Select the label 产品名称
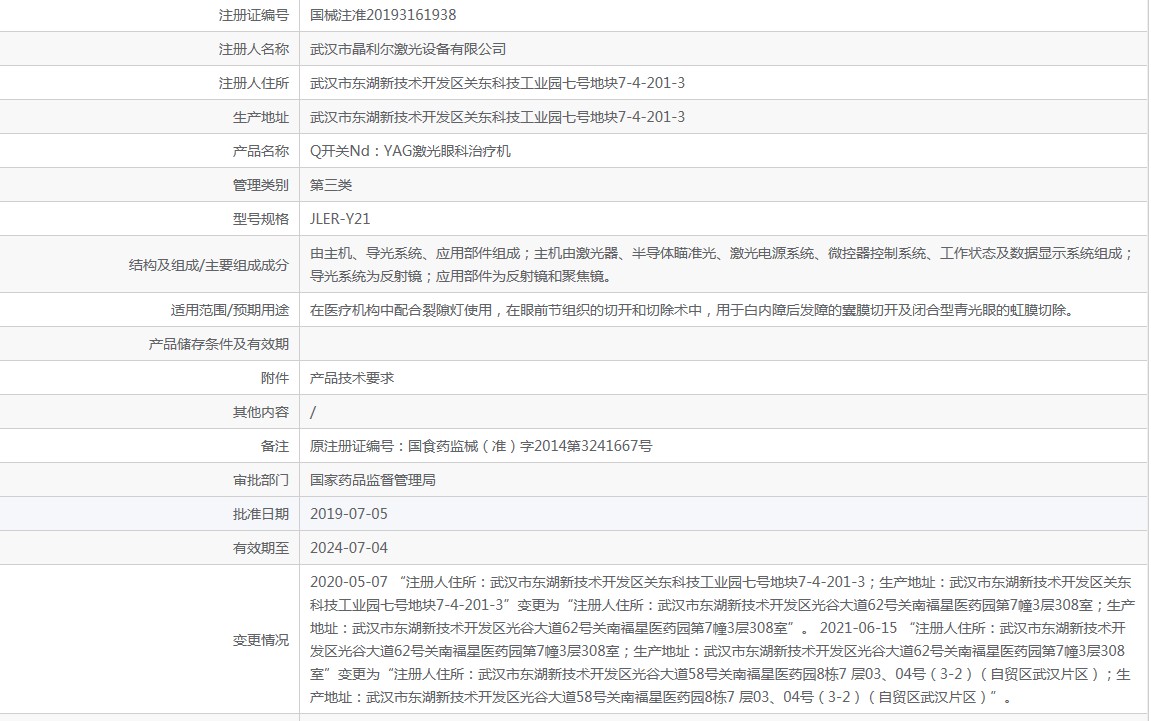This screenshot has height=721, width=1151. click(261, 151)
